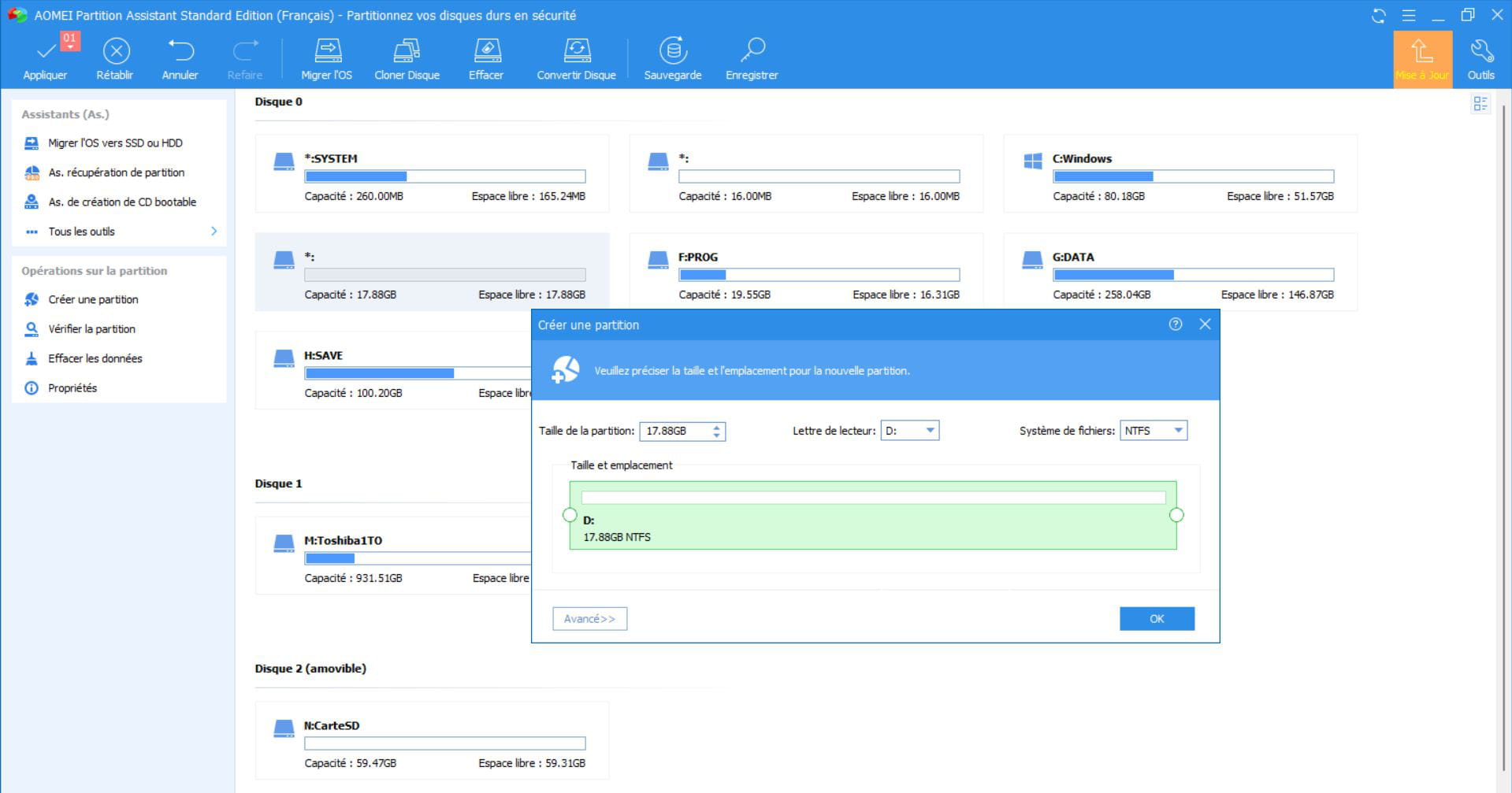Click the right resize handle of partition bar
Image resolution: width=1512 pixels, height=793 pixels.
(x=1176, y=515)
